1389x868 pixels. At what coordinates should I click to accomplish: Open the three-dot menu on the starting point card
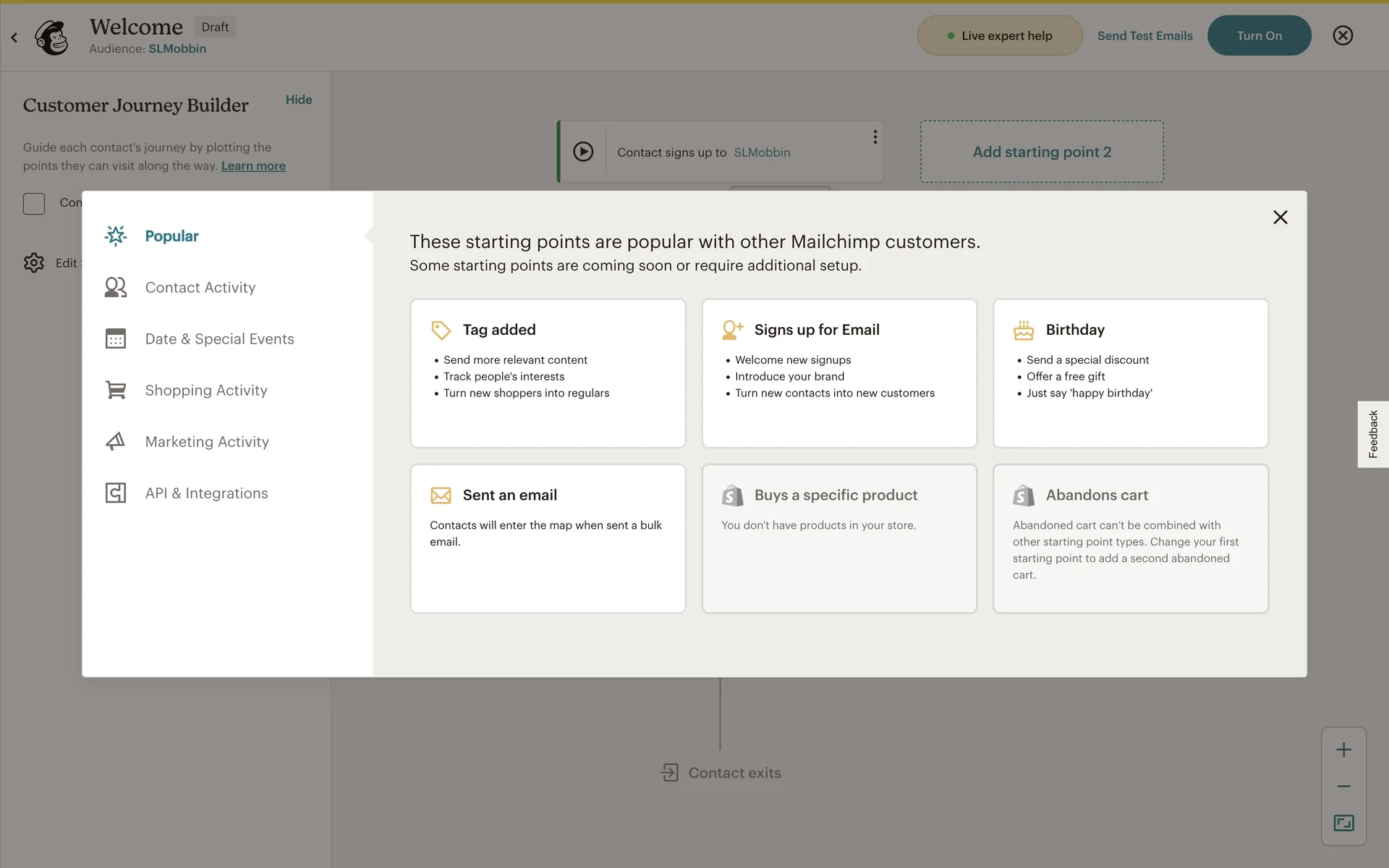pos(875,137)
